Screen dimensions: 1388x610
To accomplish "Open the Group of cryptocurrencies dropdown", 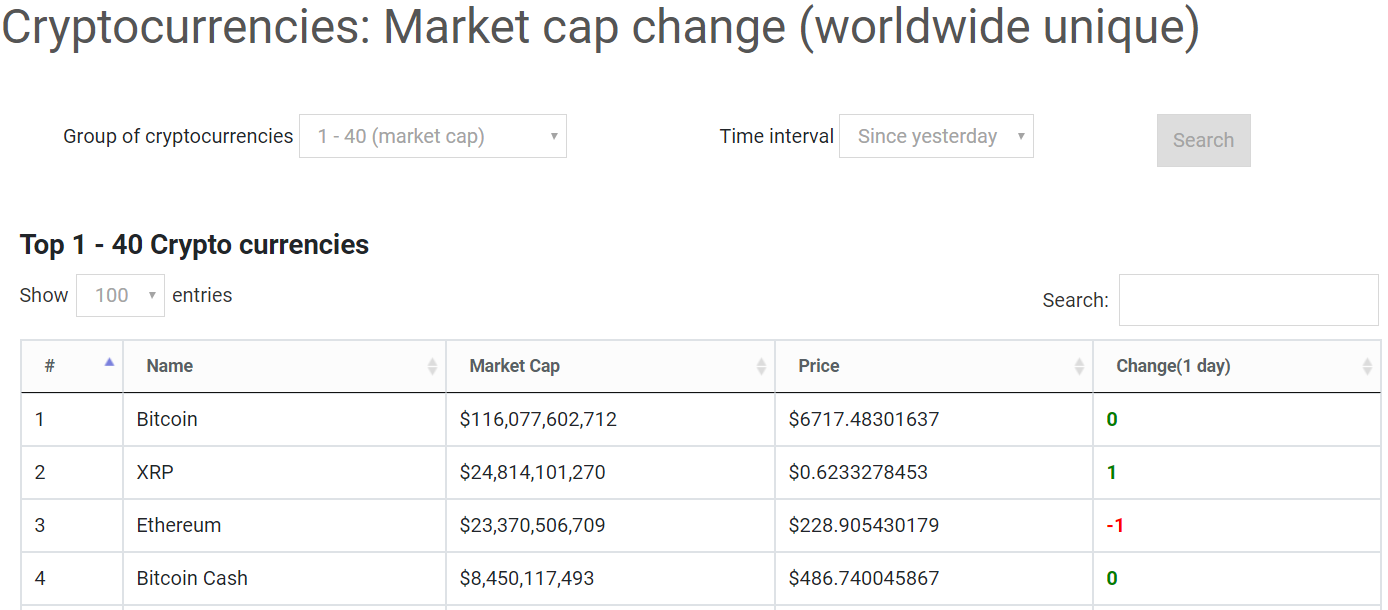I will point(432,136).
